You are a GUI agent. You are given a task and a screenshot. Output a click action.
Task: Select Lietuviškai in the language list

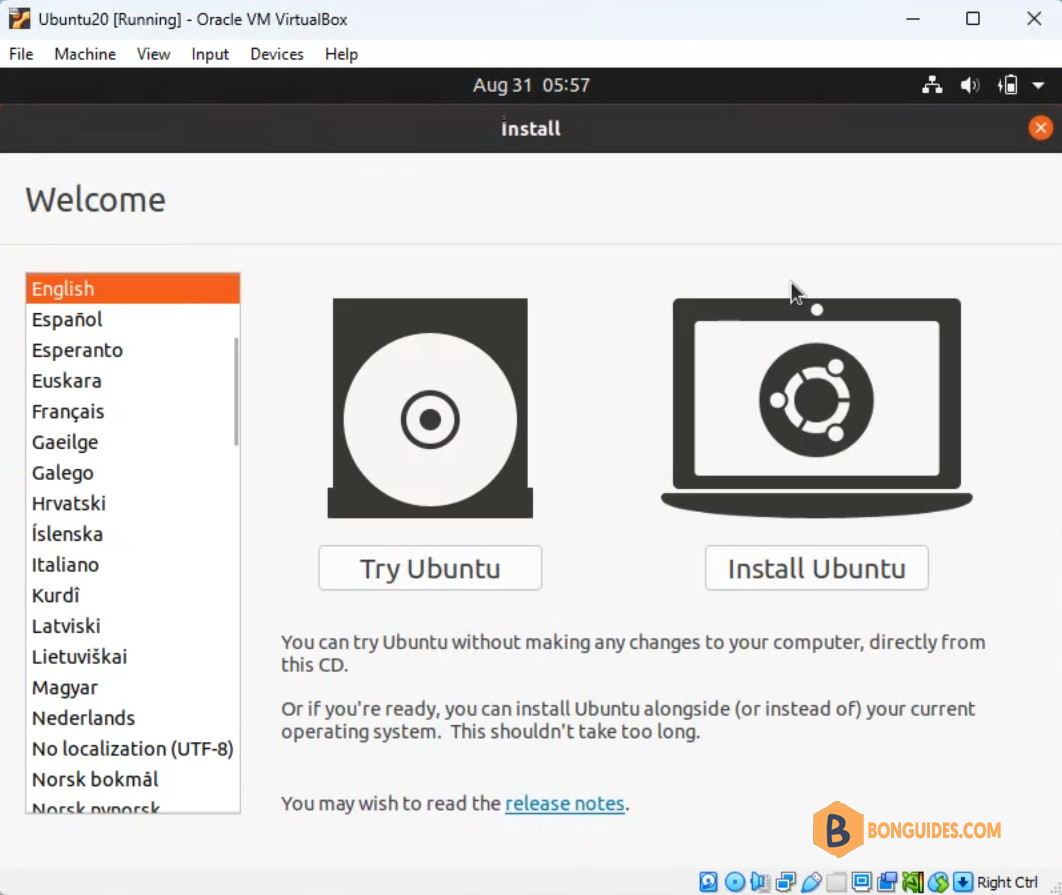click(133, 657)
